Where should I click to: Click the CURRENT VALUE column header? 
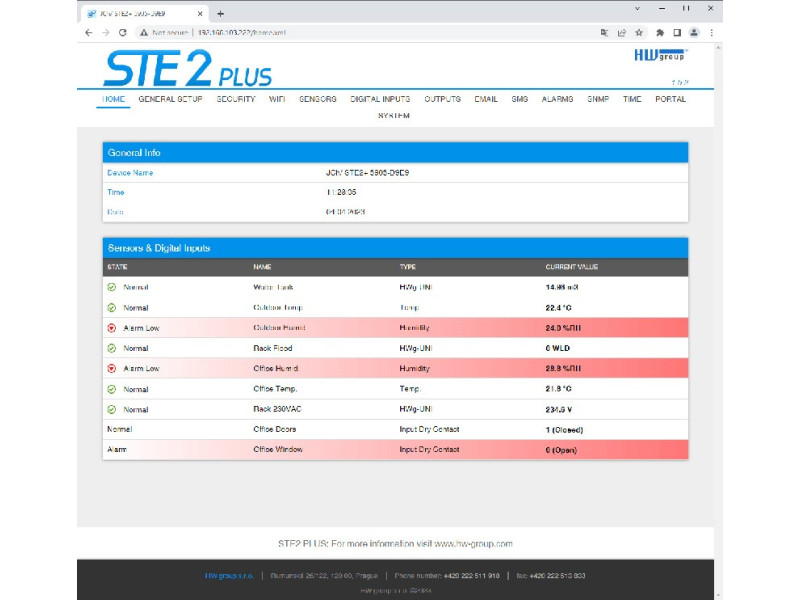572,267
